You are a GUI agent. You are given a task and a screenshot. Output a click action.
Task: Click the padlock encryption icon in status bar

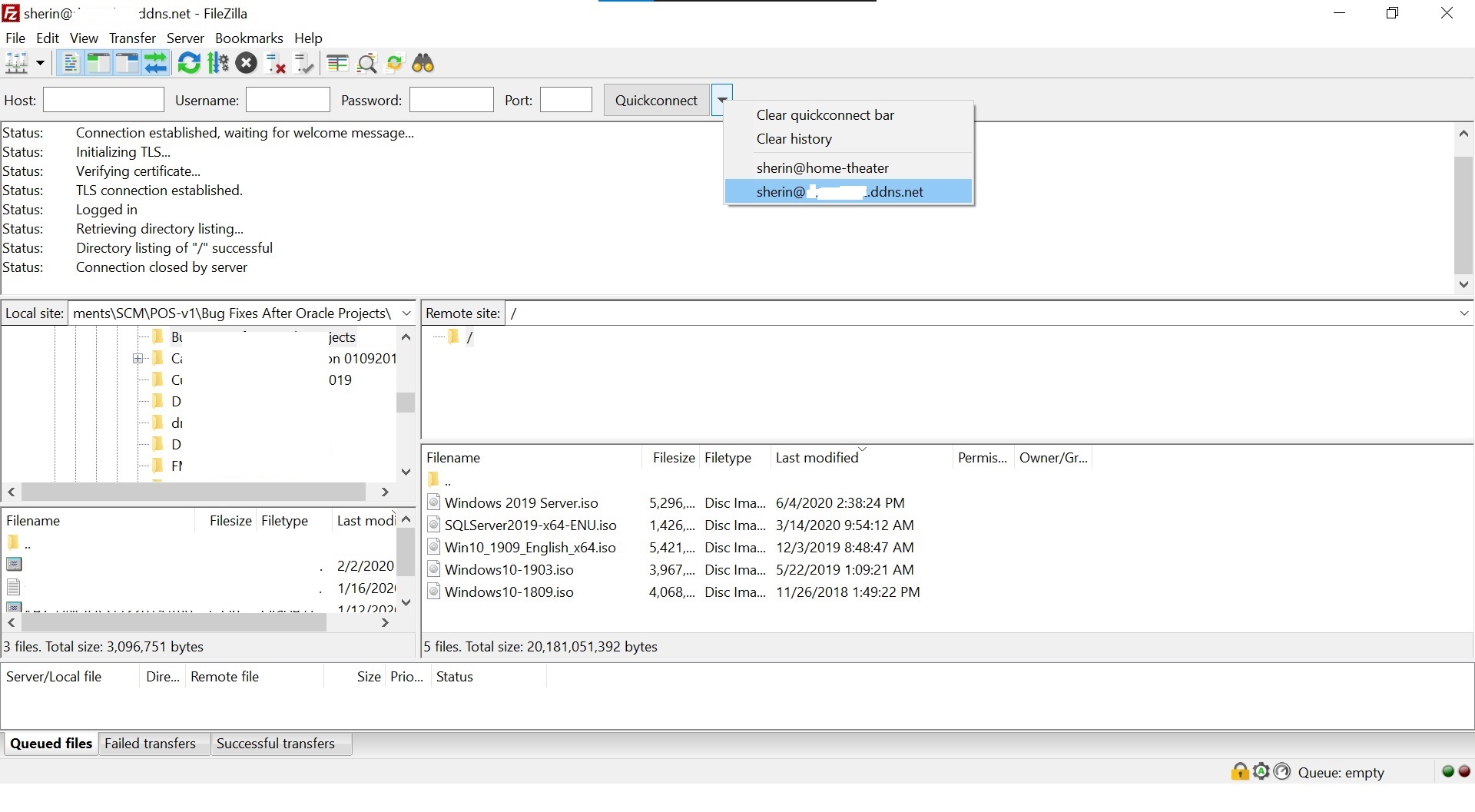click(1239, 771)
